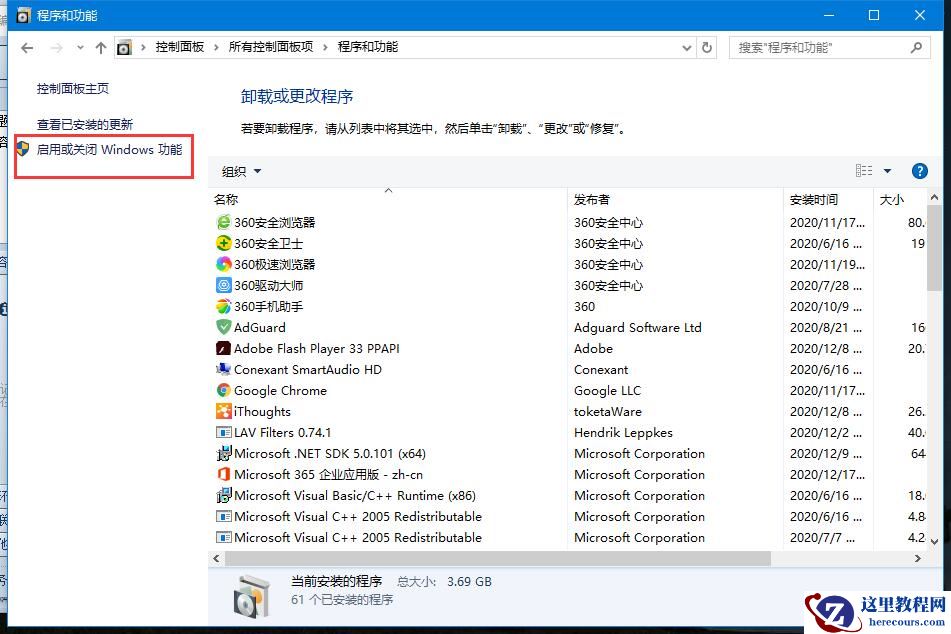Screen dimensions: 951x634
Task: Open Help via the blue question mark icon
Action: pos(919,170)
